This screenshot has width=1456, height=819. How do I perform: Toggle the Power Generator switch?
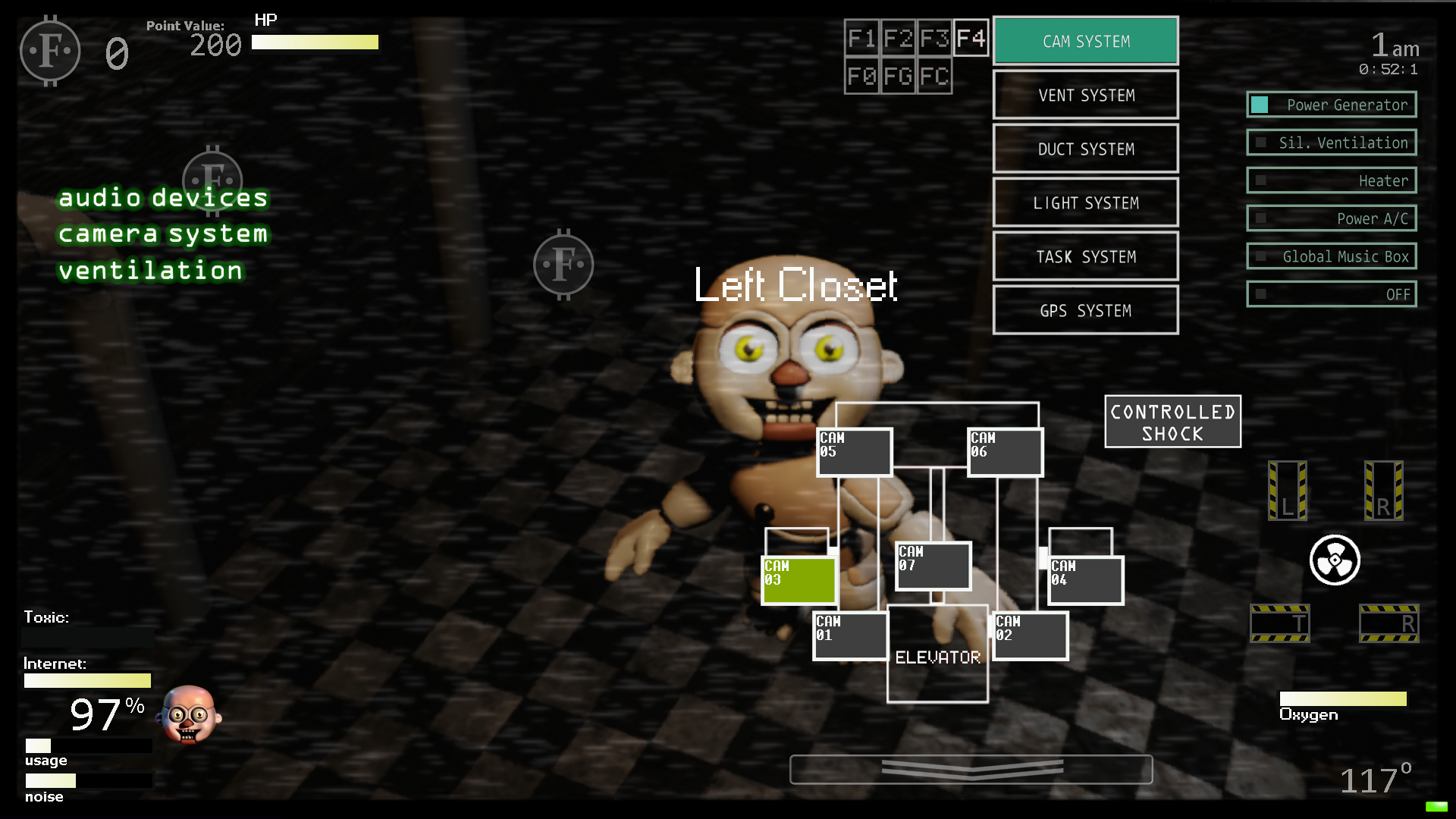click(1262, 104)
